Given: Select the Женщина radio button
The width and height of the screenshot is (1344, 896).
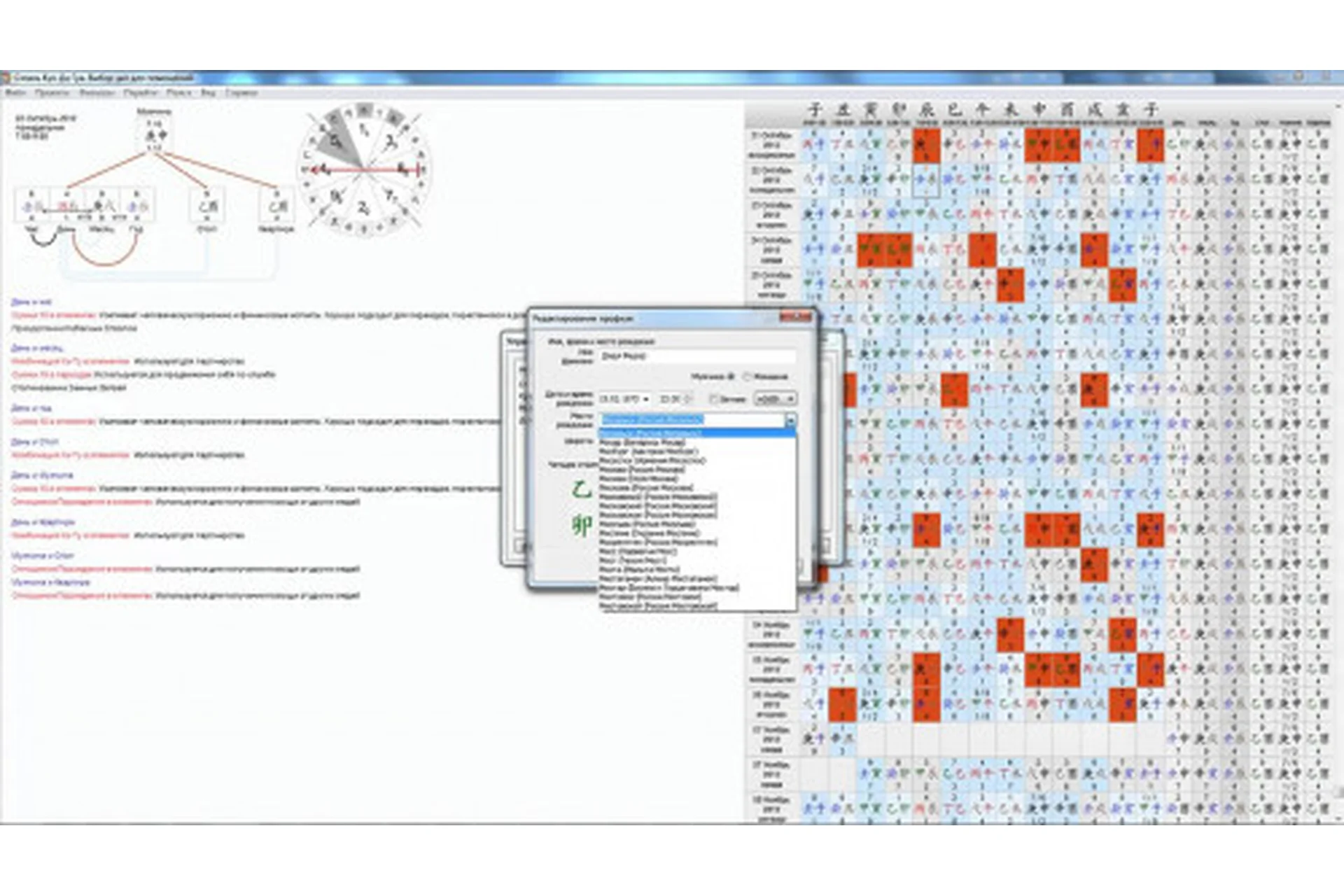Looking at the screenshot, I should (x=747, y=377).
